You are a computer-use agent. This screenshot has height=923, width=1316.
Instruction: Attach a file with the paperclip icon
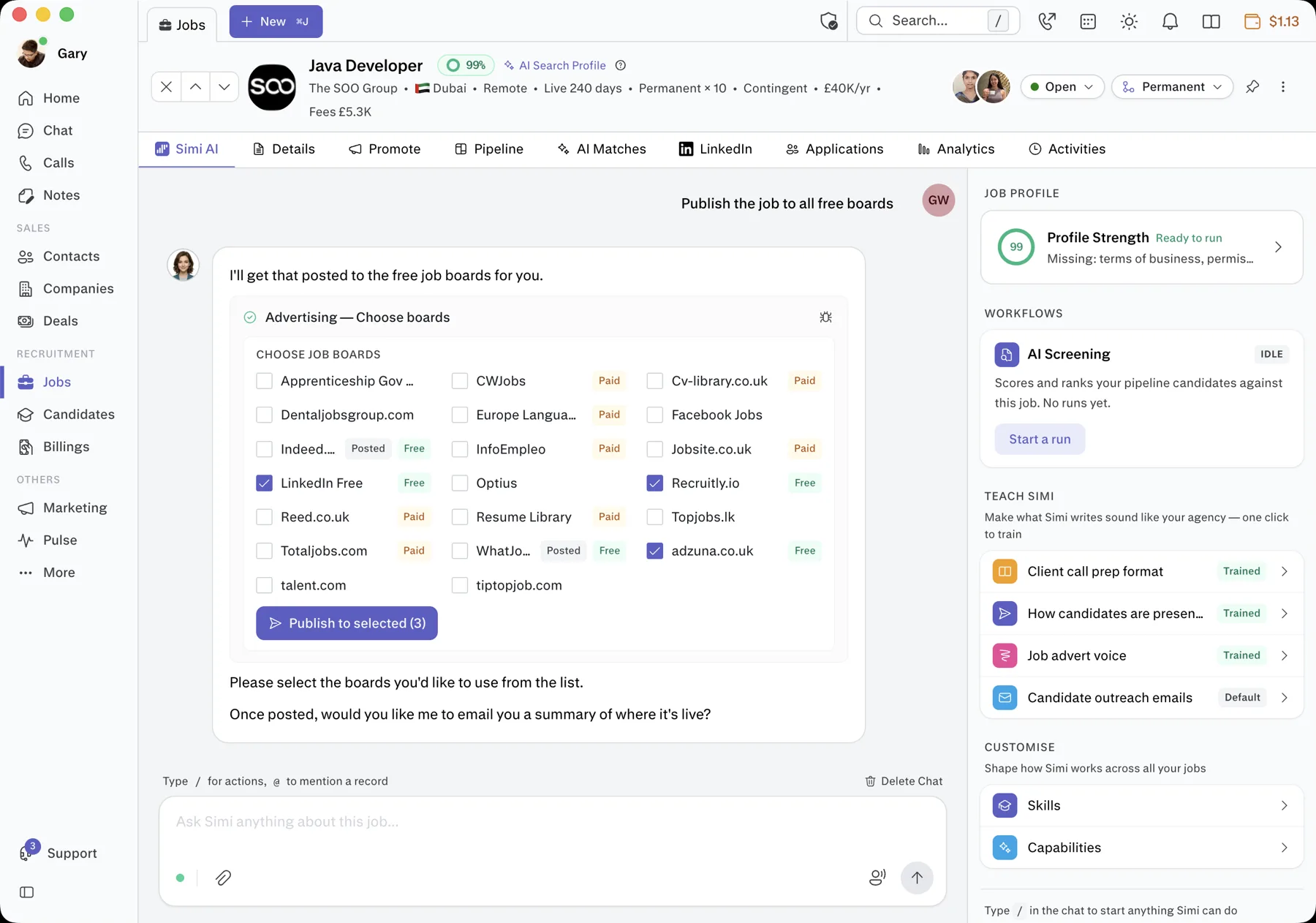[224, 878]
